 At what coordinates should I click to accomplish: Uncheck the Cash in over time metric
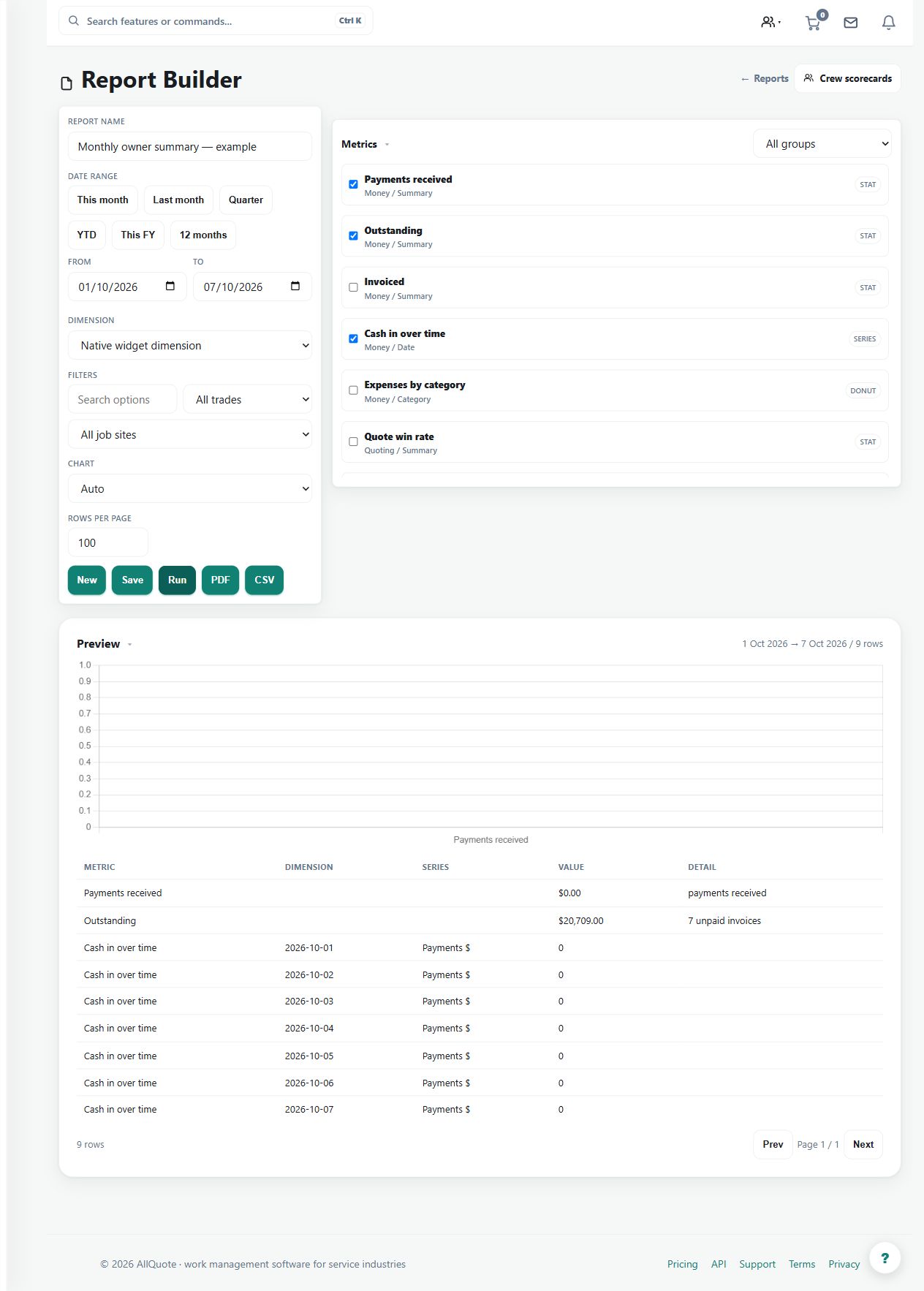coord(353,338)
